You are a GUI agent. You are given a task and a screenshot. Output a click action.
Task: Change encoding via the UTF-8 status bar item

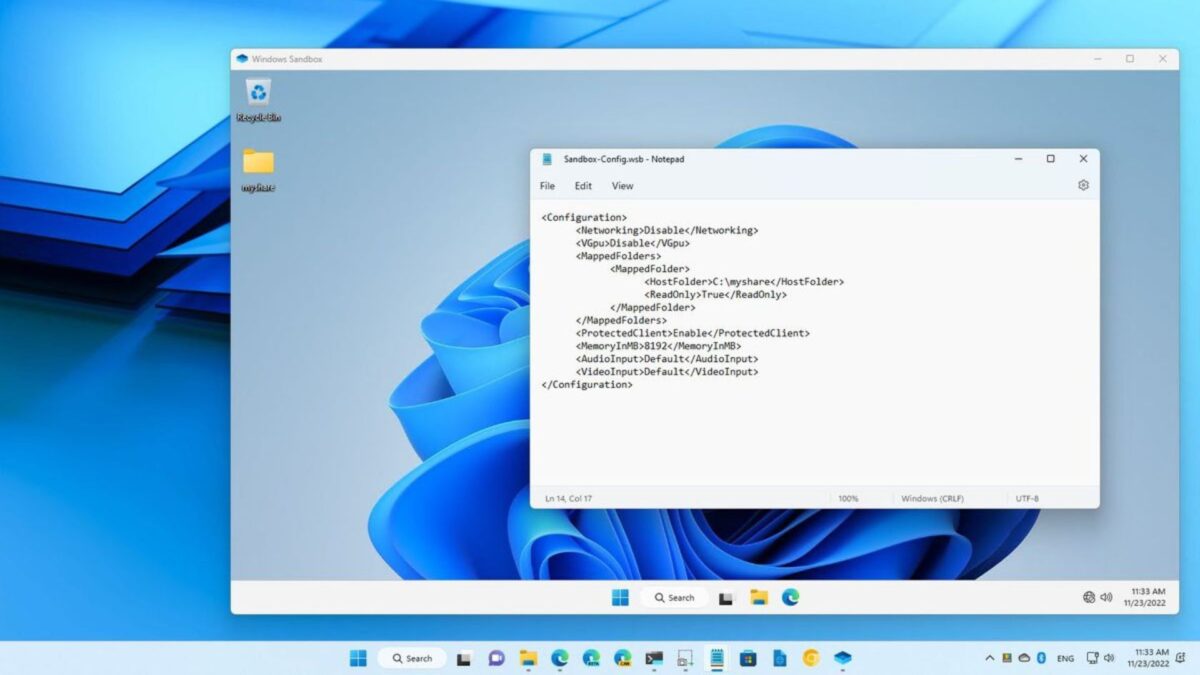coord(1028,497)
